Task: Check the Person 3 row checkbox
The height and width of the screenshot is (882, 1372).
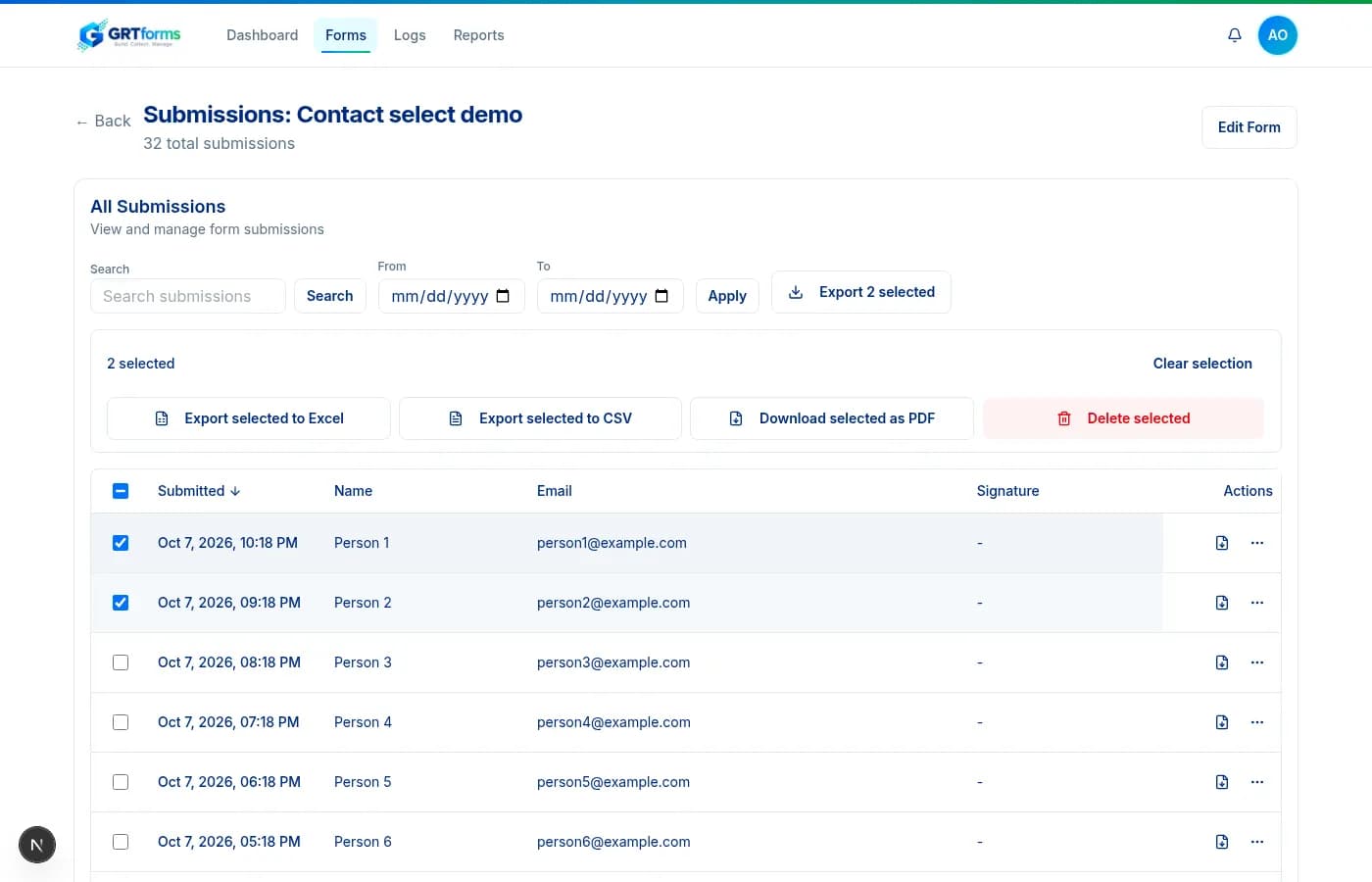Action: tap(121, 662)
